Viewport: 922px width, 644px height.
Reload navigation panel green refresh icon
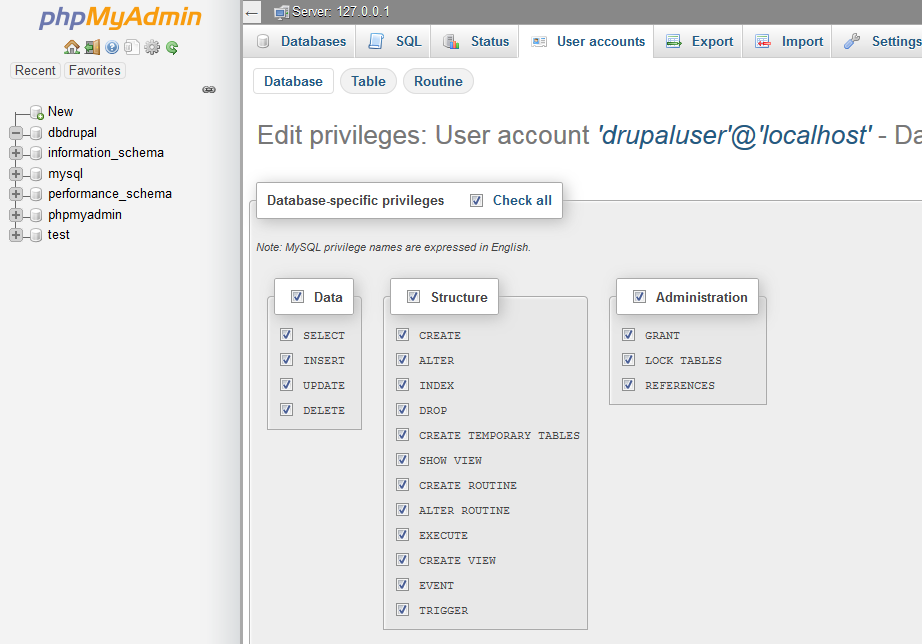[x=172, y=47]
